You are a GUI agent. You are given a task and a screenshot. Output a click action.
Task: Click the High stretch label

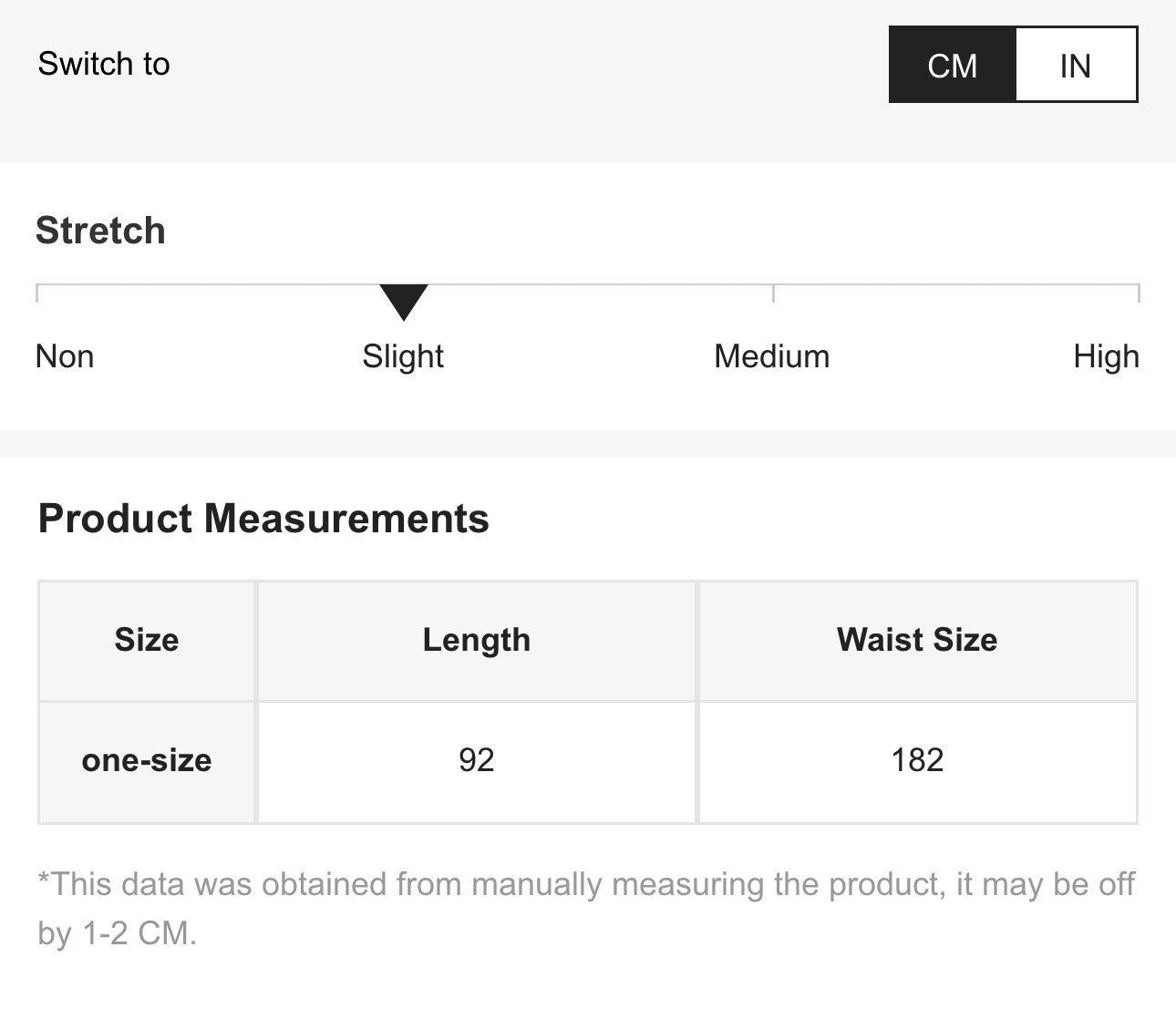pos(1106,356)
